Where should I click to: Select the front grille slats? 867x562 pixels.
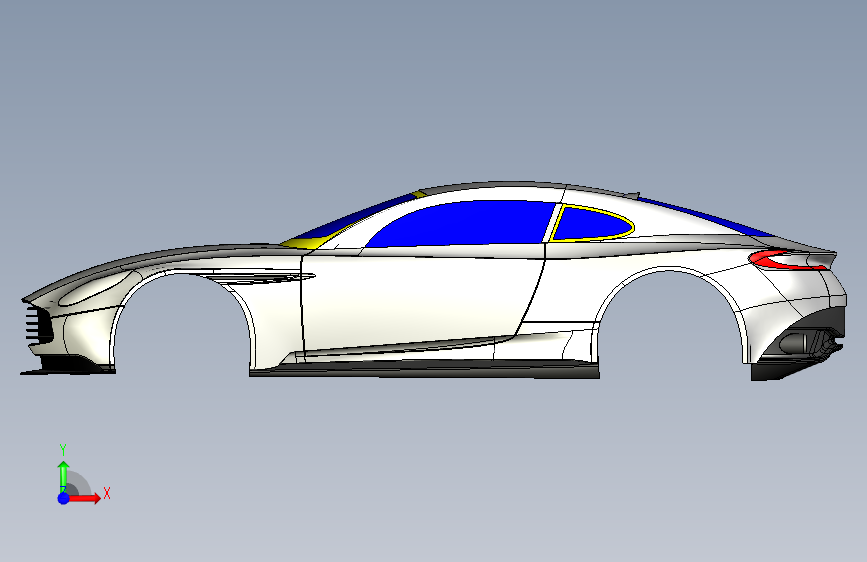[39, 324]
